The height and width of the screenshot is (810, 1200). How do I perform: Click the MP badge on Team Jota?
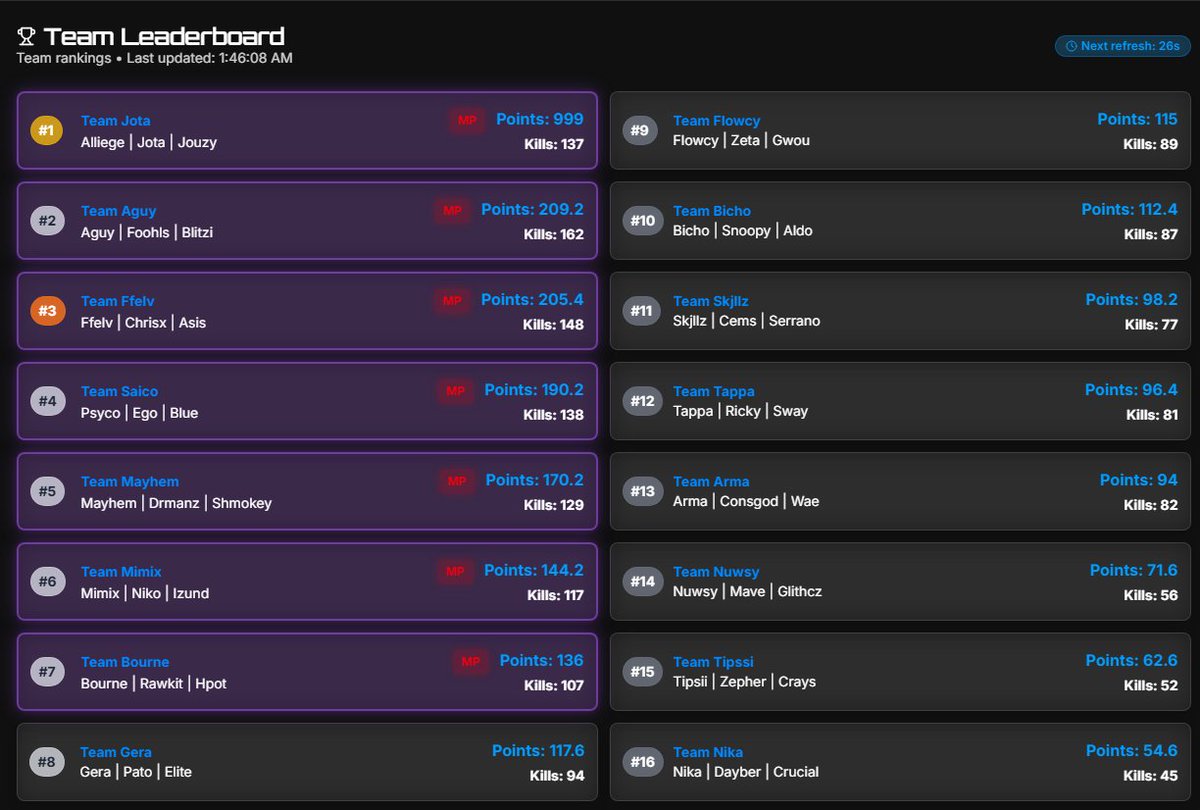pyautogui.click(x=467, y=120)
